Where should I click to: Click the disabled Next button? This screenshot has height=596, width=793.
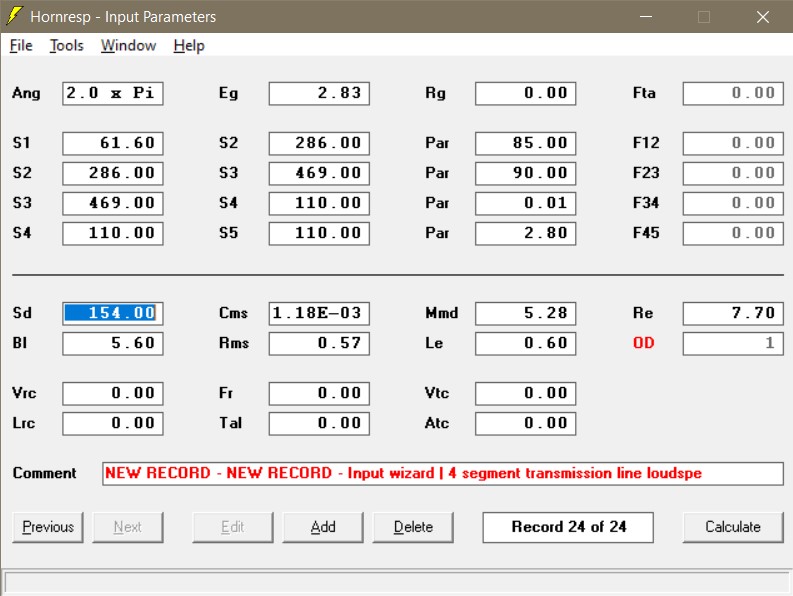pos(127,527)
